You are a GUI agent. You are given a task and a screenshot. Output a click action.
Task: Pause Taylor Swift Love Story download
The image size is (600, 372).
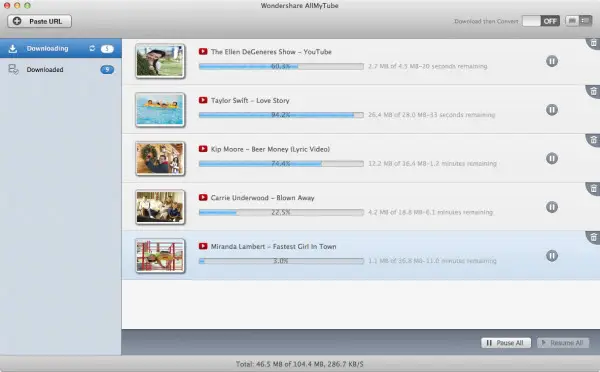(x=552, y=109)
